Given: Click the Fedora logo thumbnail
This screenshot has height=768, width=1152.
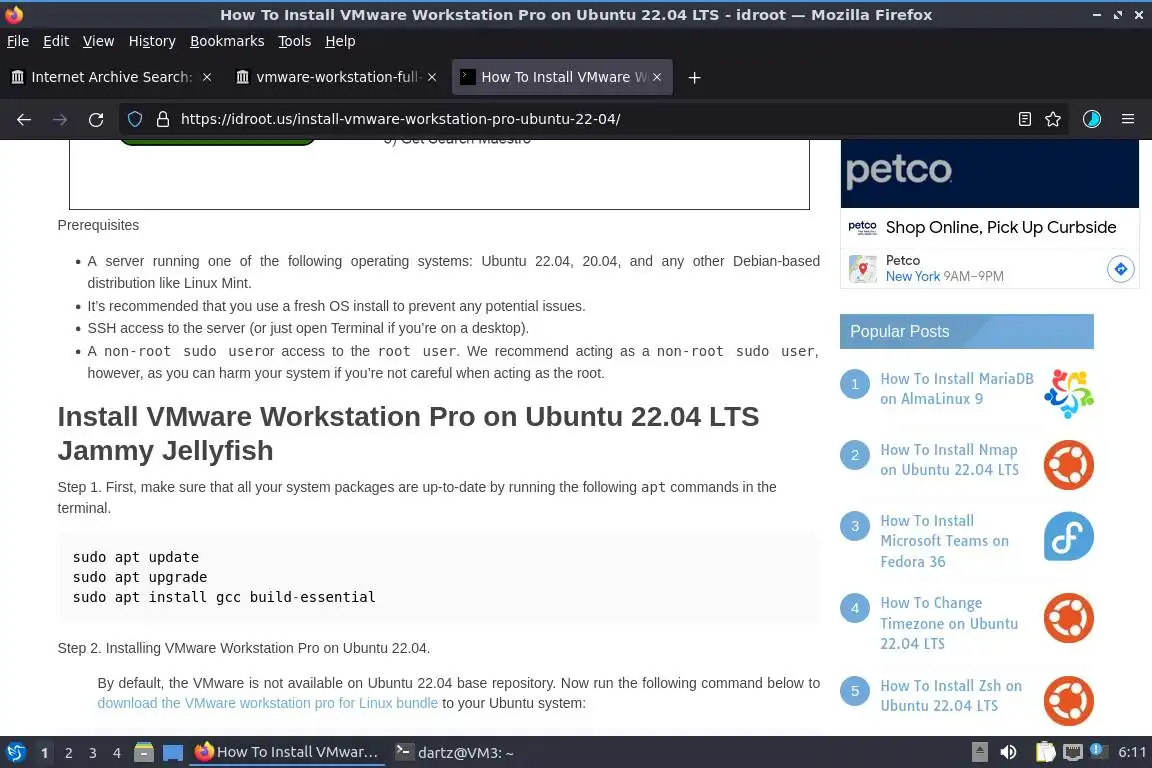Looking at the screenshot, I should [1069, 536].
